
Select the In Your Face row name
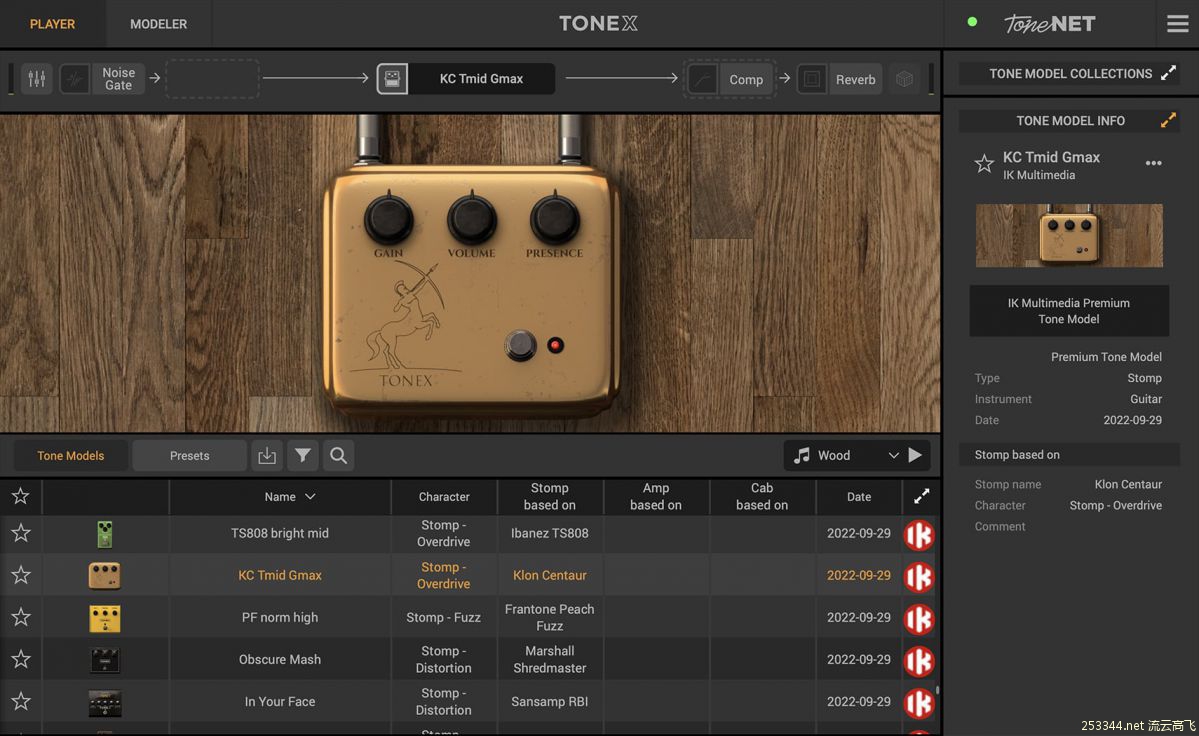pyautogui.click(x=280, y=702)
